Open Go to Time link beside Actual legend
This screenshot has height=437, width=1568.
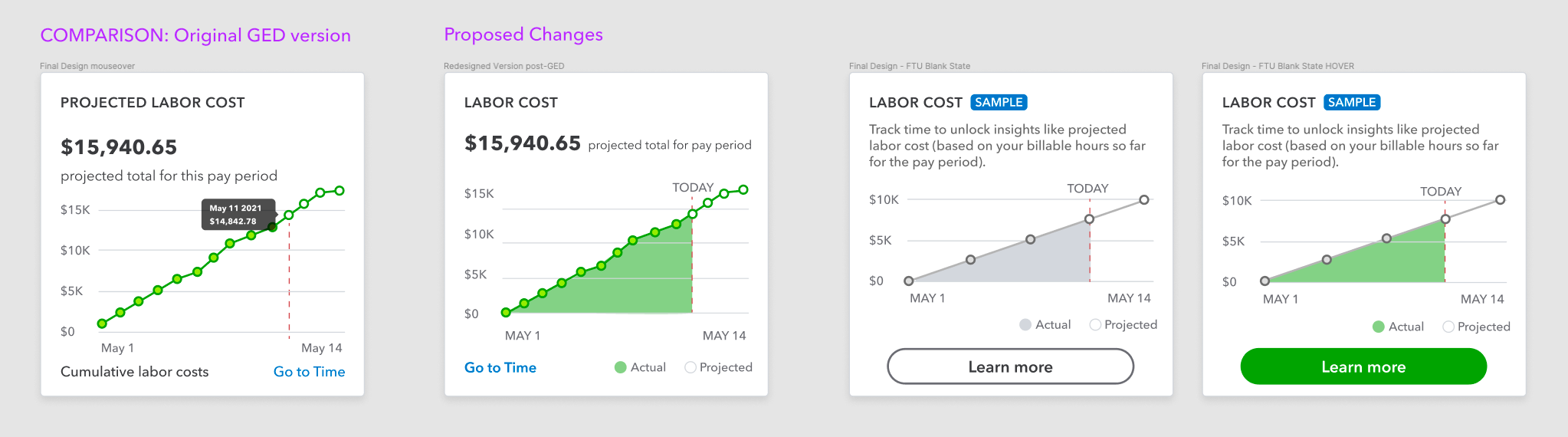500,368
